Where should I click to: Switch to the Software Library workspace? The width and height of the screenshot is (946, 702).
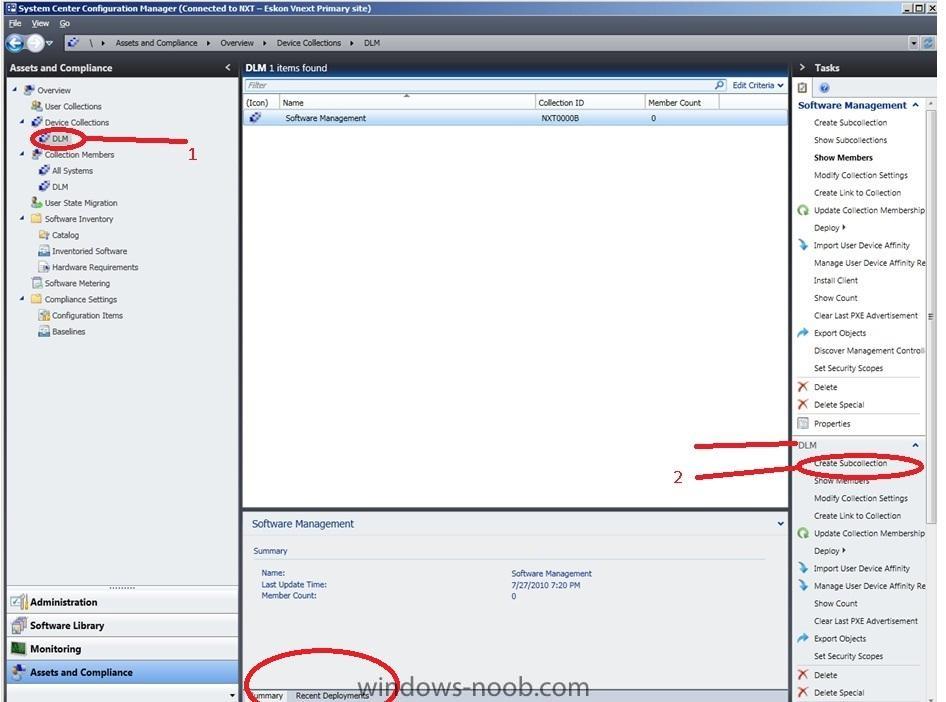[122, 625]
